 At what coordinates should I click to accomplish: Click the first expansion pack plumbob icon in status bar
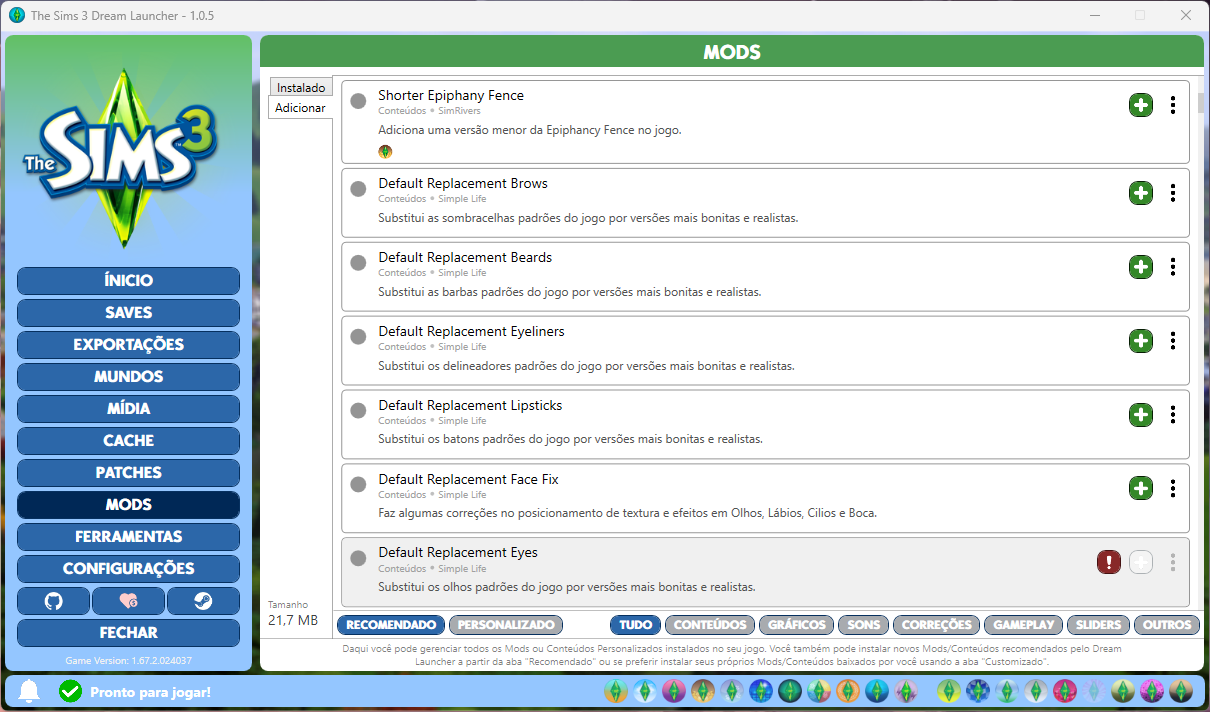[x=616, y=691]
